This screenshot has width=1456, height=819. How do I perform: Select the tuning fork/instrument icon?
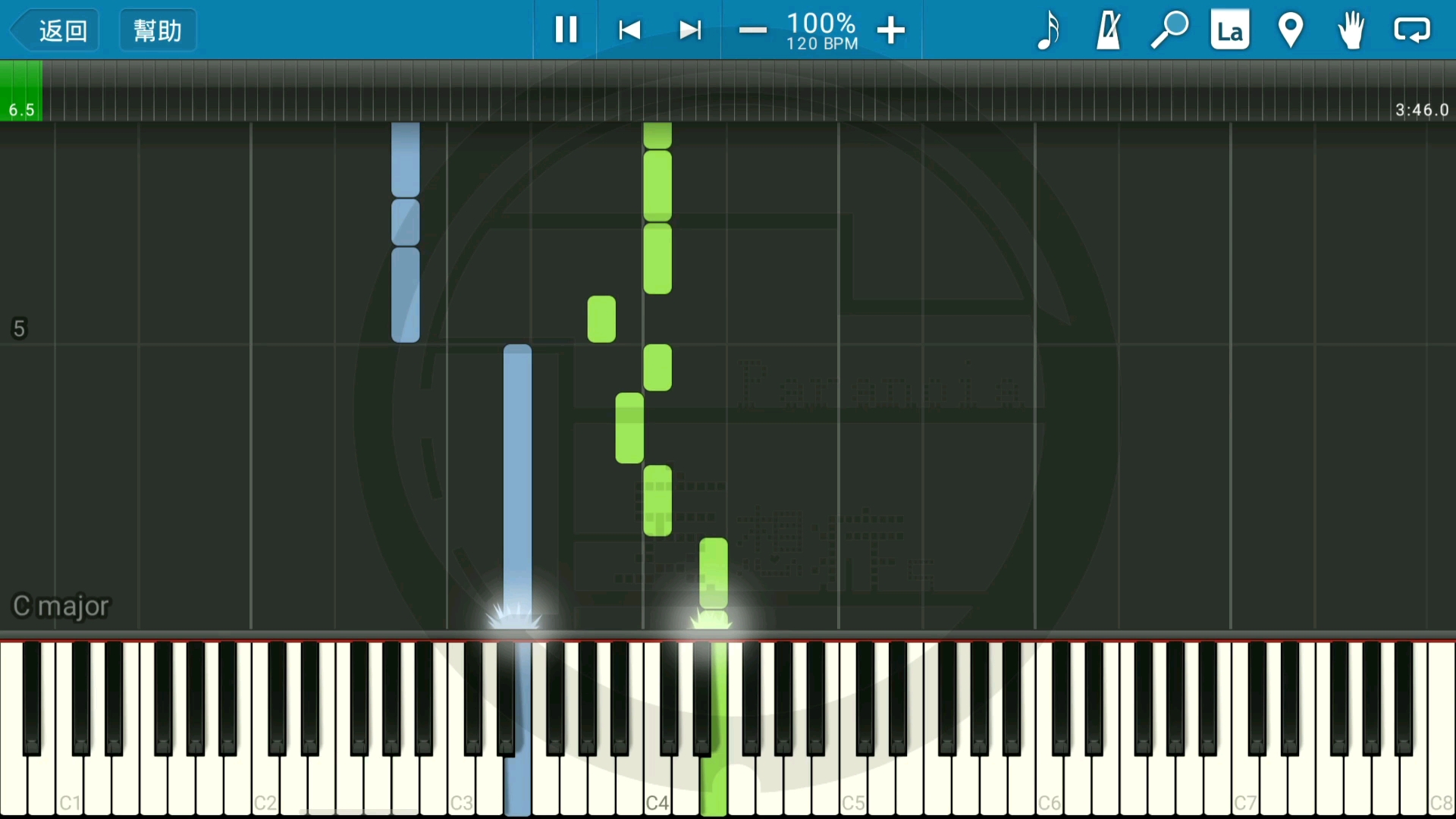pyautogui.click(x=1107, y=30)
